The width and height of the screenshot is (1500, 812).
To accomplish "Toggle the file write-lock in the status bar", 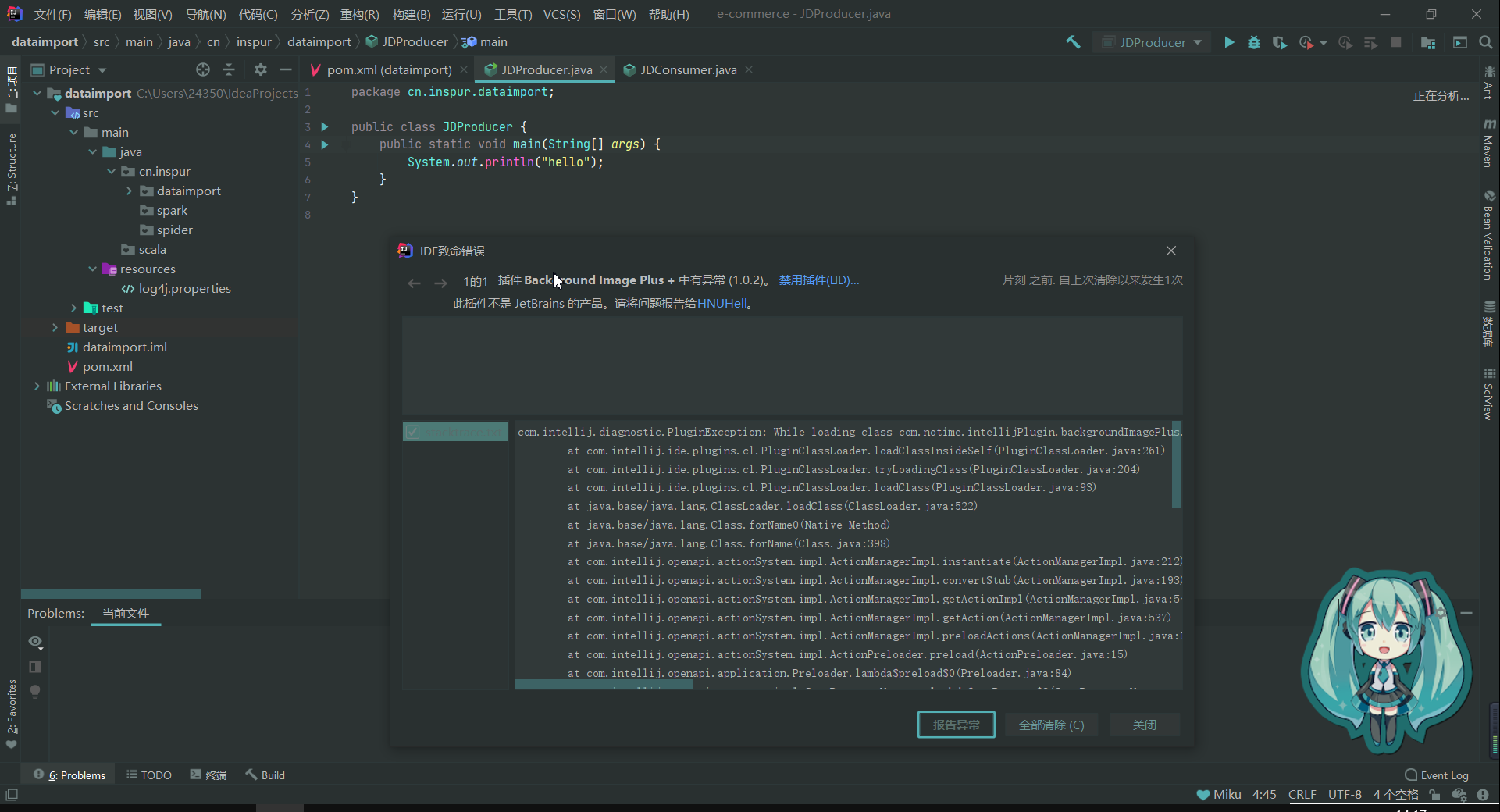I will 1435,795.
